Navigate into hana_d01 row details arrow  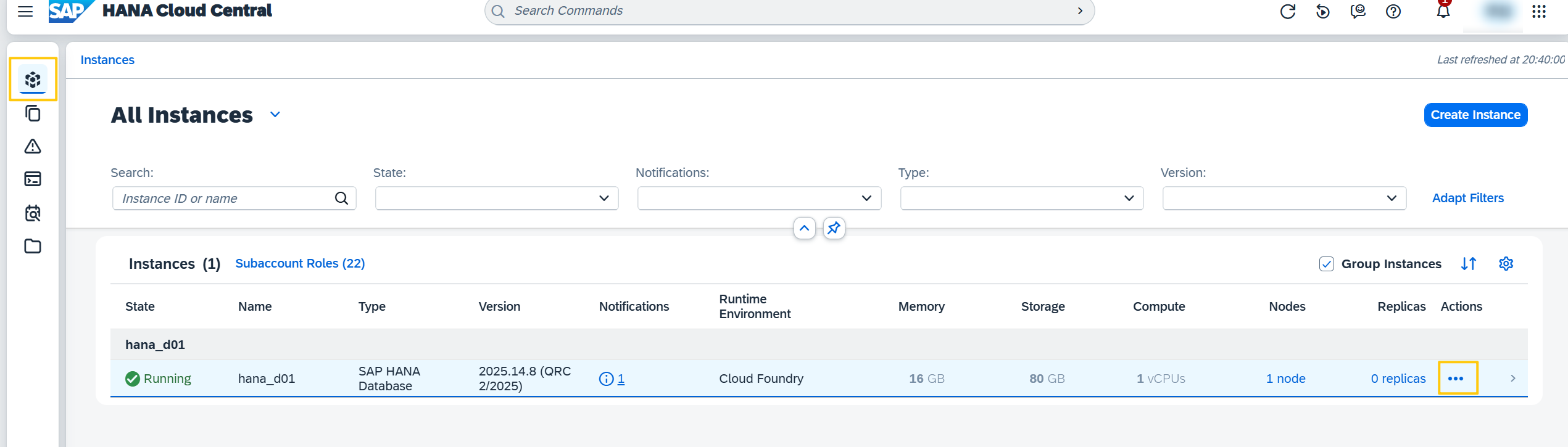pyautogui.click(x=1513, y=379)
